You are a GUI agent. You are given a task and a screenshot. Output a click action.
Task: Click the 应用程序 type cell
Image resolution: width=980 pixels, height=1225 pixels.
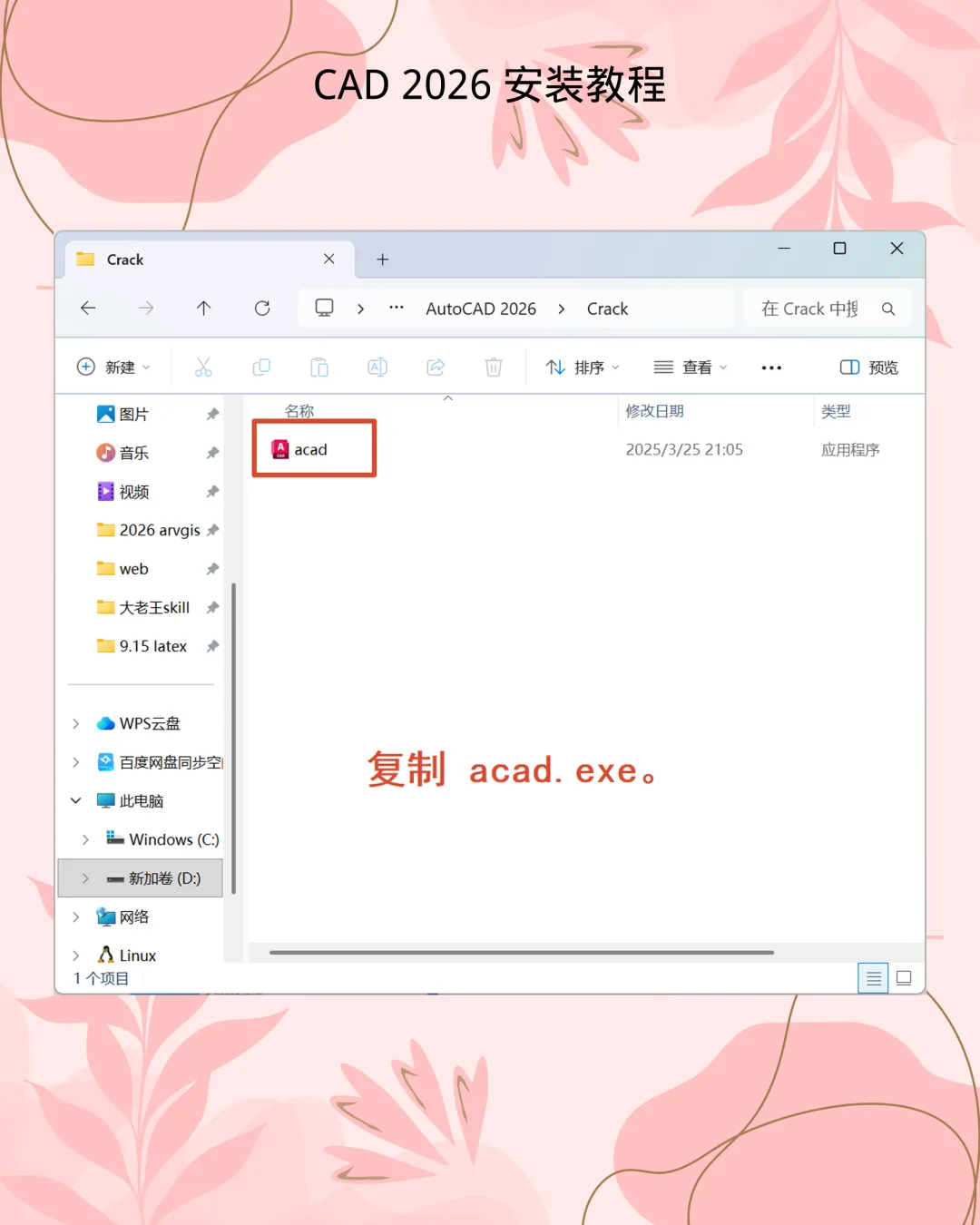[850, 449]
